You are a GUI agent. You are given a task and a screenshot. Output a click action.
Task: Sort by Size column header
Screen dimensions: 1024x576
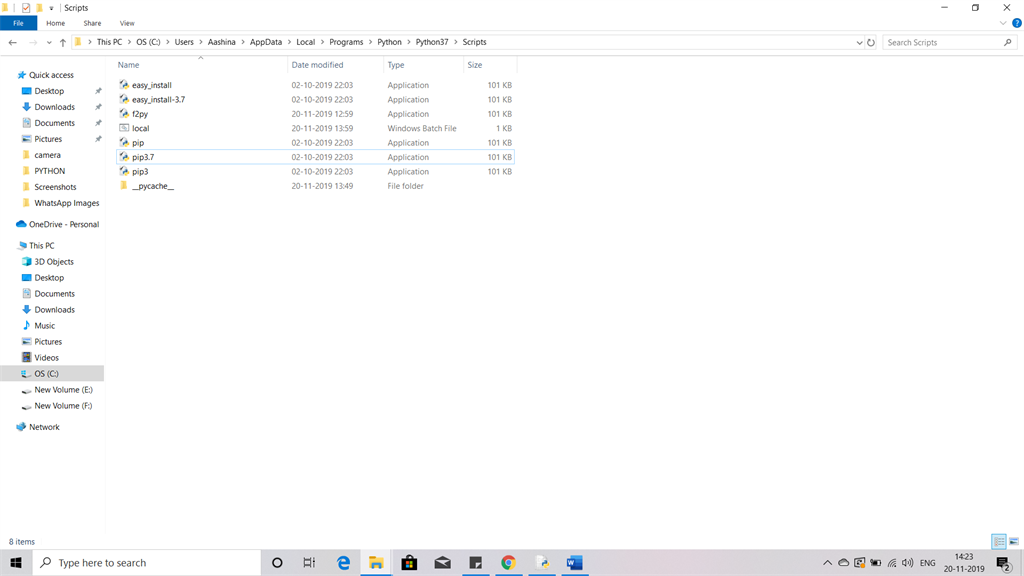coord(475,65)
